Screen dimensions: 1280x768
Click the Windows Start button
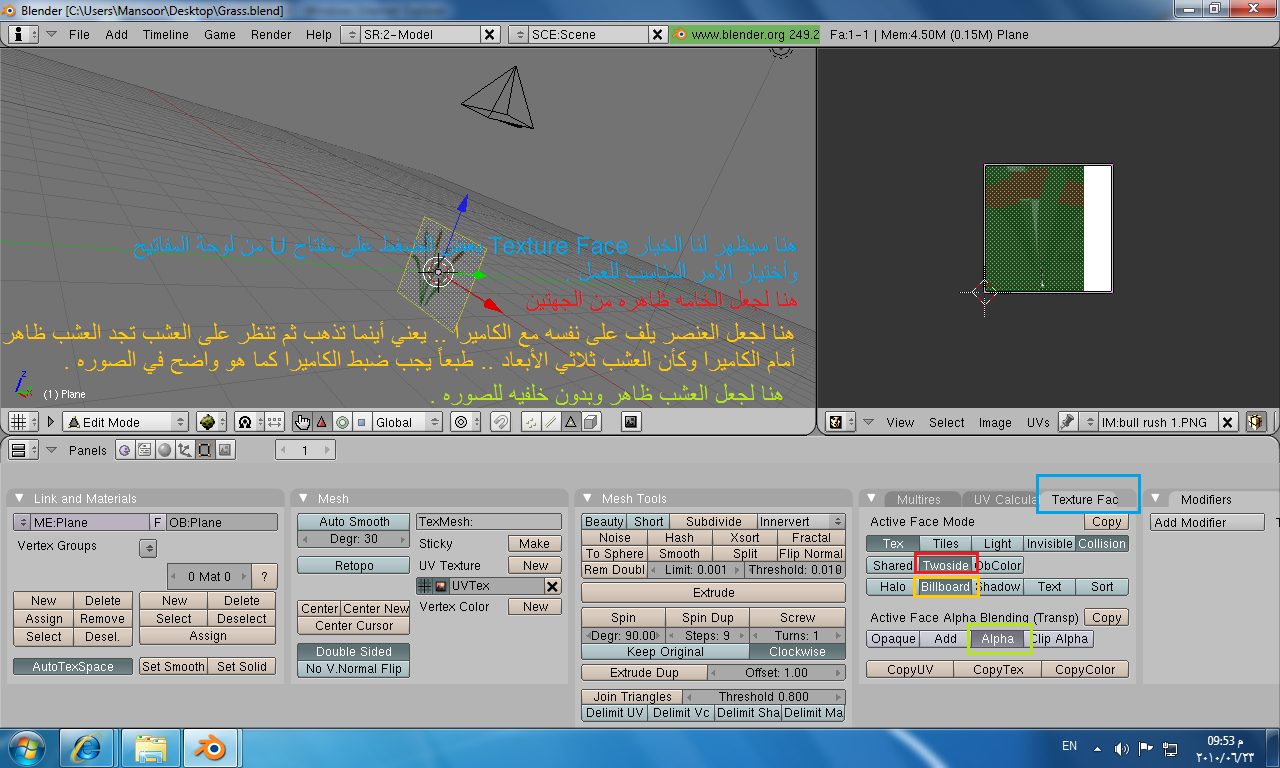[25, 747]
